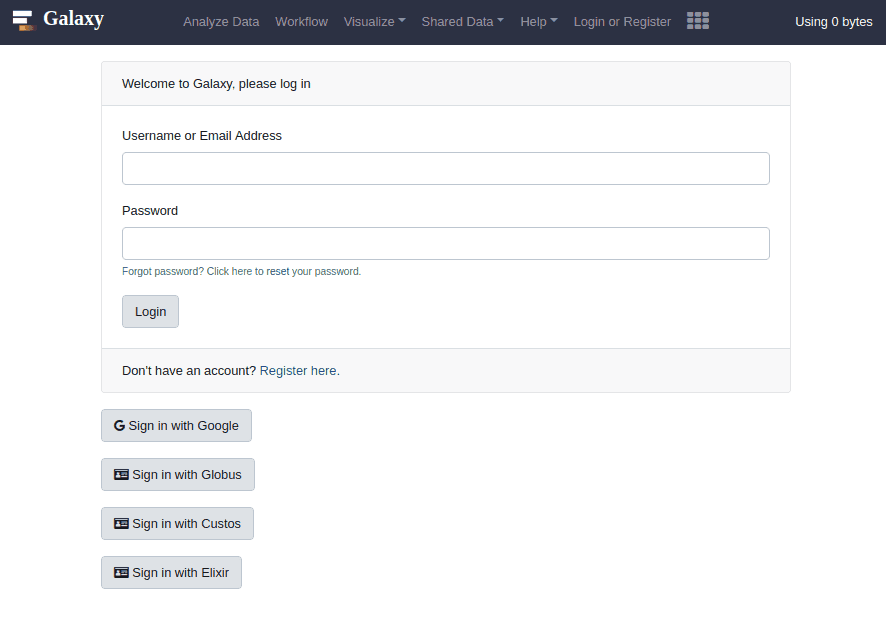This screenshot has height=639, width=886.
Task: Open the Help dropdown menu
Action: tap(538, 21)
